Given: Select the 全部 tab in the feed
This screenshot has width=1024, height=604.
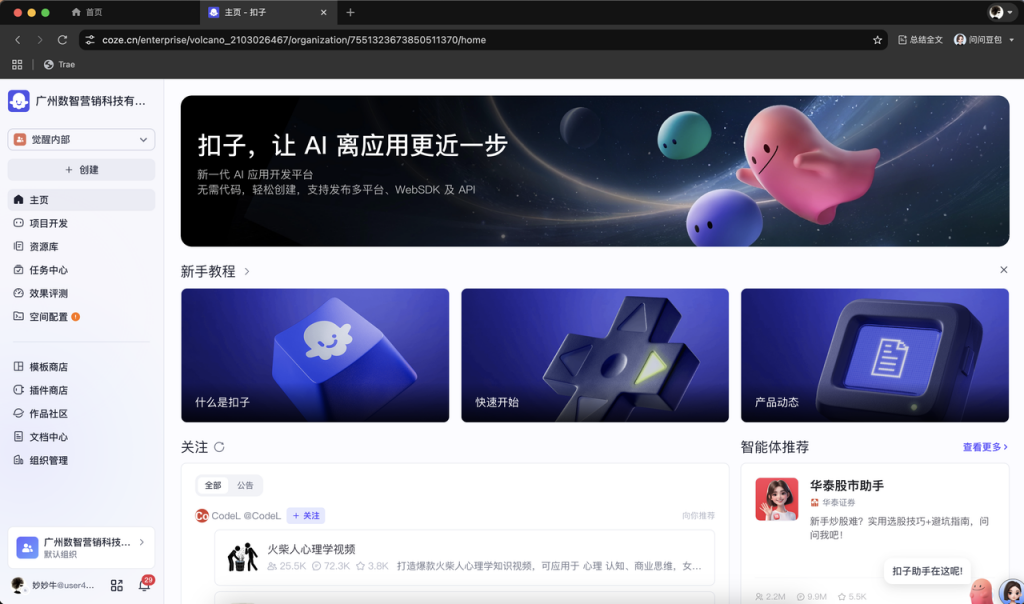Looking at the screenshot, I should [215, 484].
